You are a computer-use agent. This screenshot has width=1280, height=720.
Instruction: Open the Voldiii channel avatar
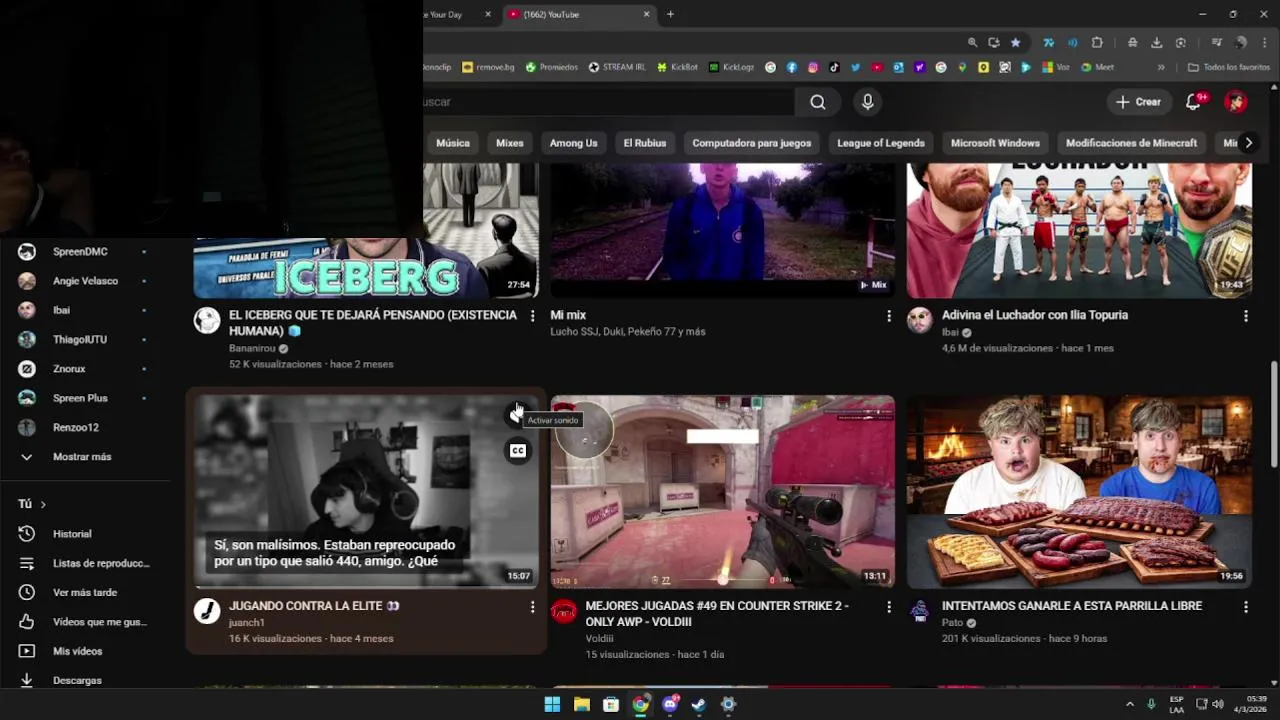point(564,611)
